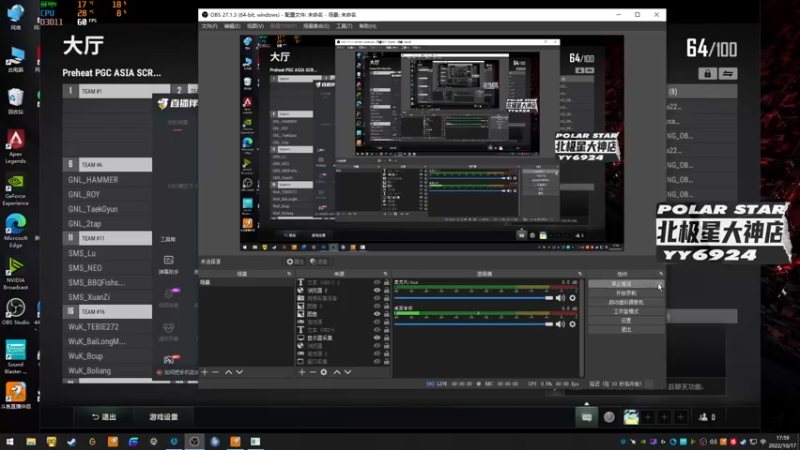
Task: Mute the 麦克风/Aux channel speaker icon
Action: click(x=560, y=298)
